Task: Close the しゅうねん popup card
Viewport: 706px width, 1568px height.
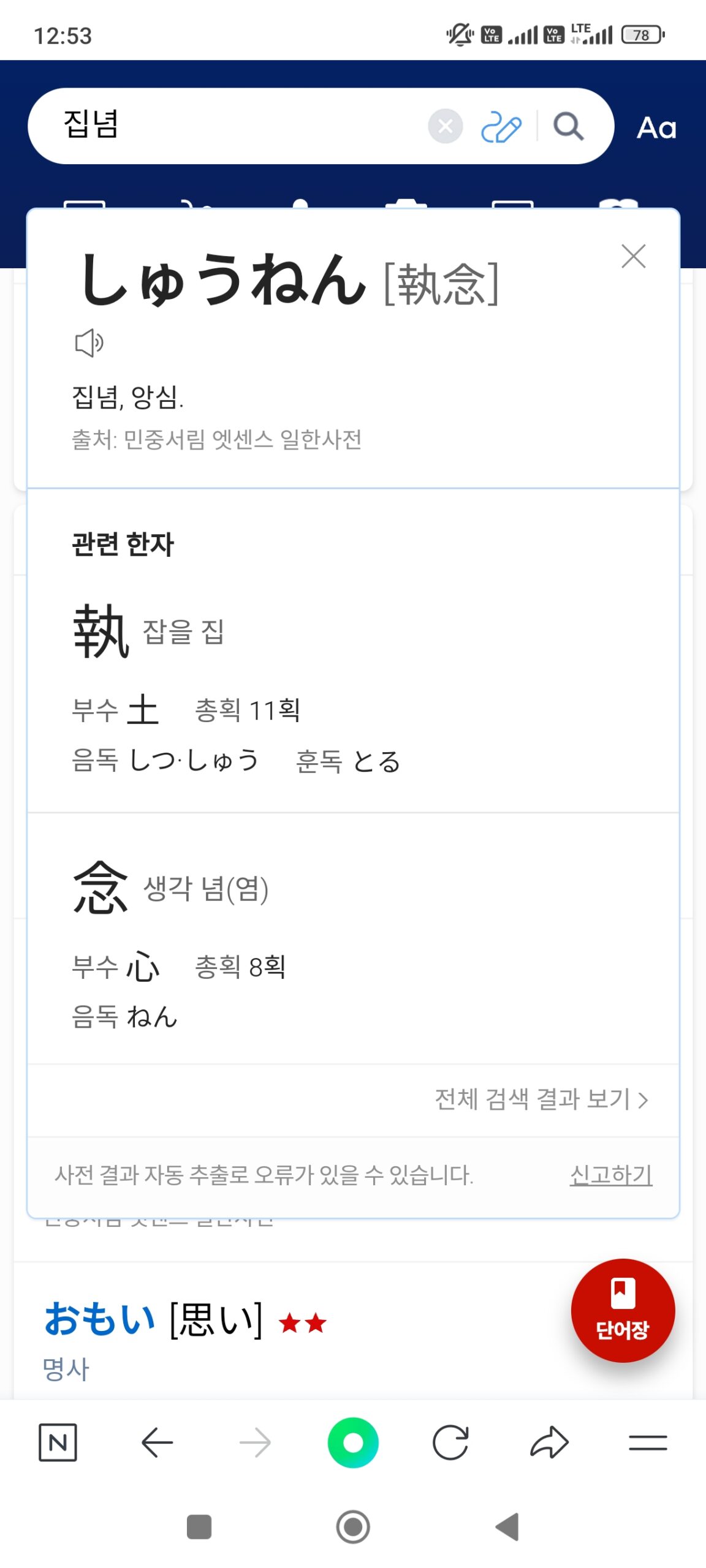Action: 633,256
